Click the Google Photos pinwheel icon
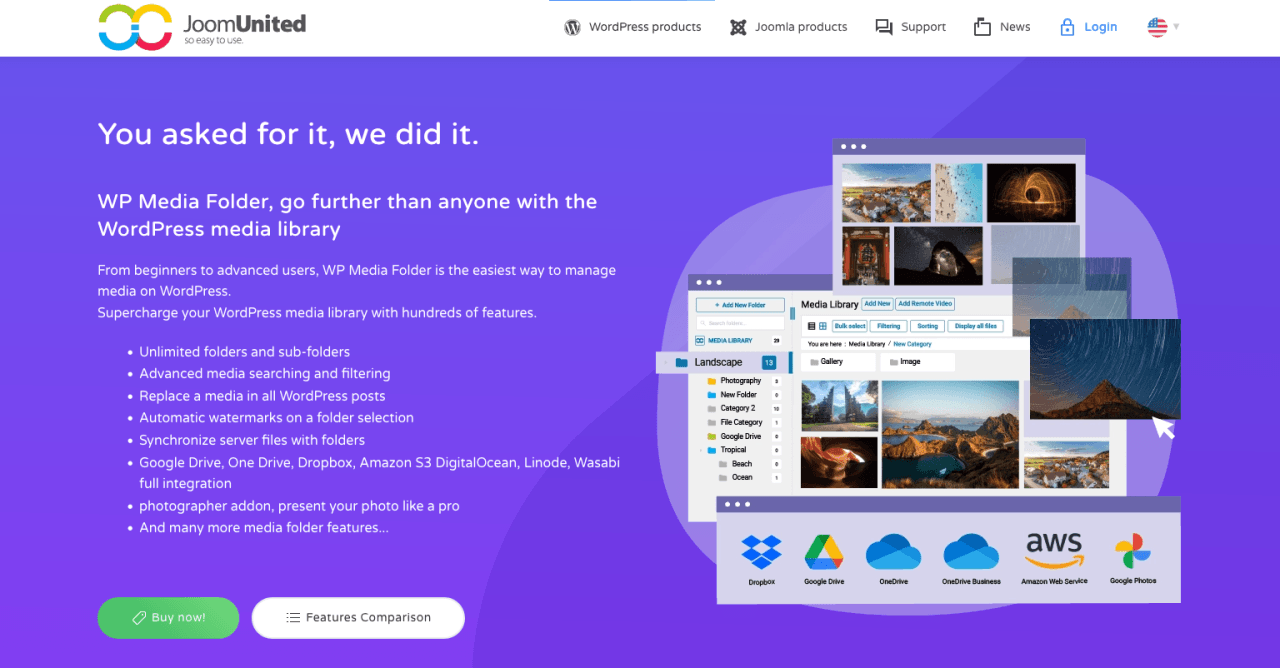This screenshot has height=668, width=1280. (x=1132, y=551)
